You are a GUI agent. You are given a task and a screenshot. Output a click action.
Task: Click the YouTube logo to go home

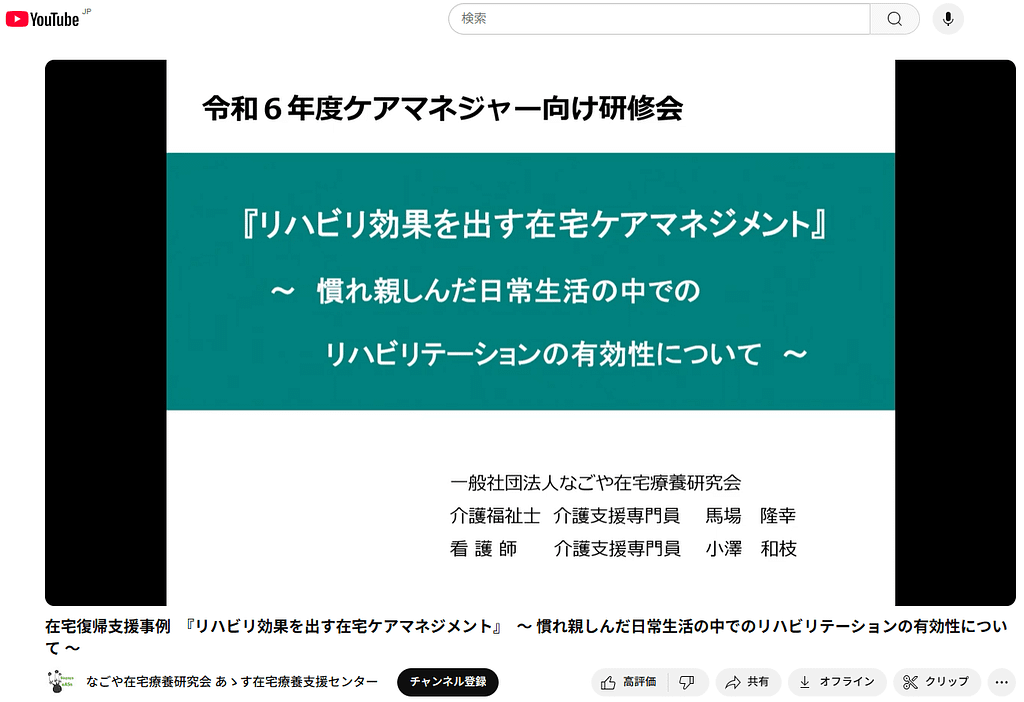click(42, 19)
